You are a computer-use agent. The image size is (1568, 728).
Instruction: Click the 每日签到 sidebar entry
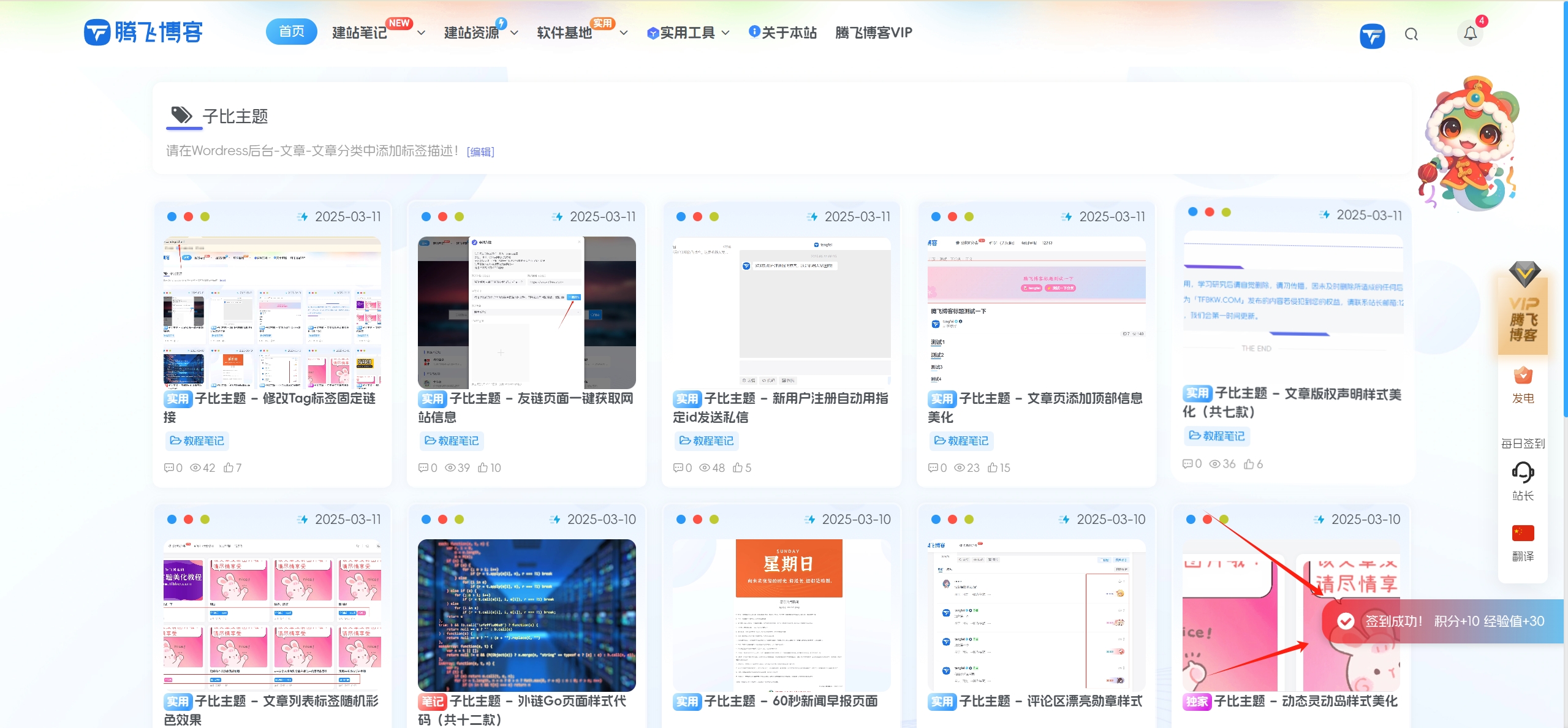pyautogui.click(x=1523, y=443)
